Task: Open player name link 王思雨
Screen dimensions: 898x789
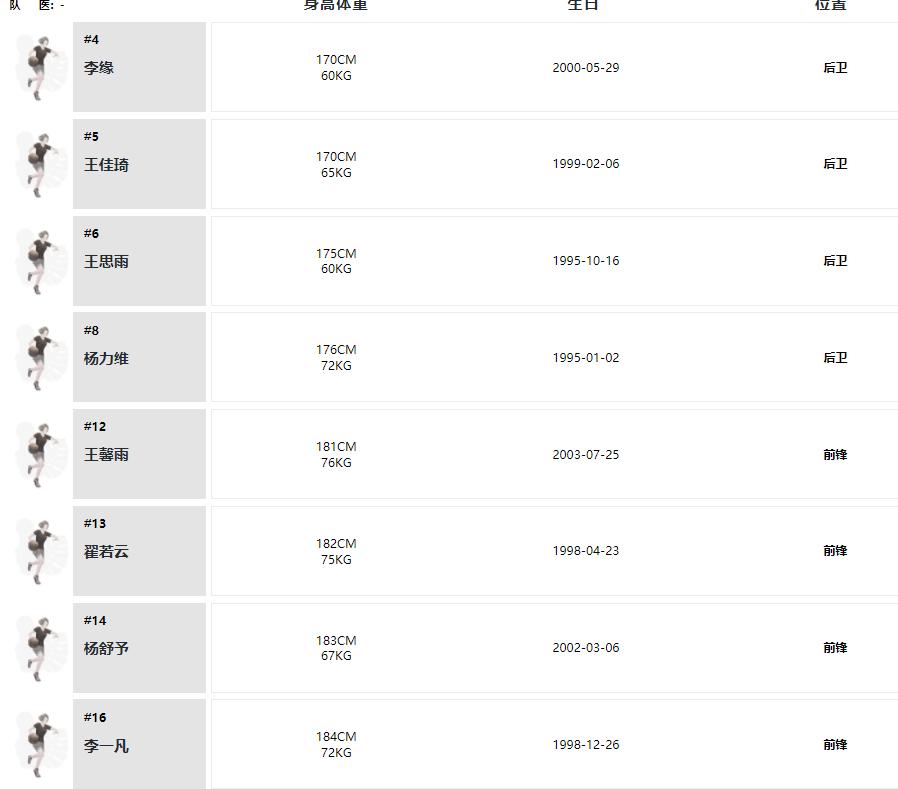Action: (106, 262)
